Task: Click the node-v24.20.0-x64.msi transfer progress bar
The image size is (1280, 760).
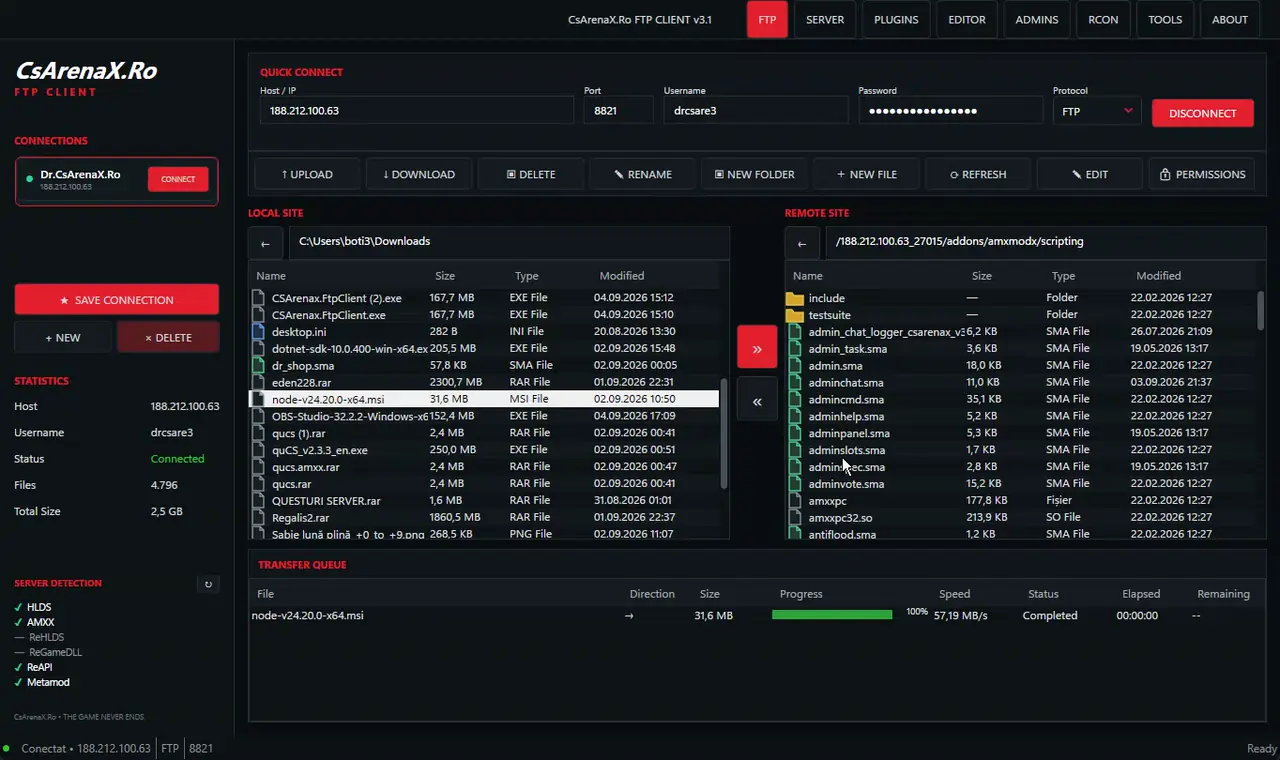Action: pos(832,615)
